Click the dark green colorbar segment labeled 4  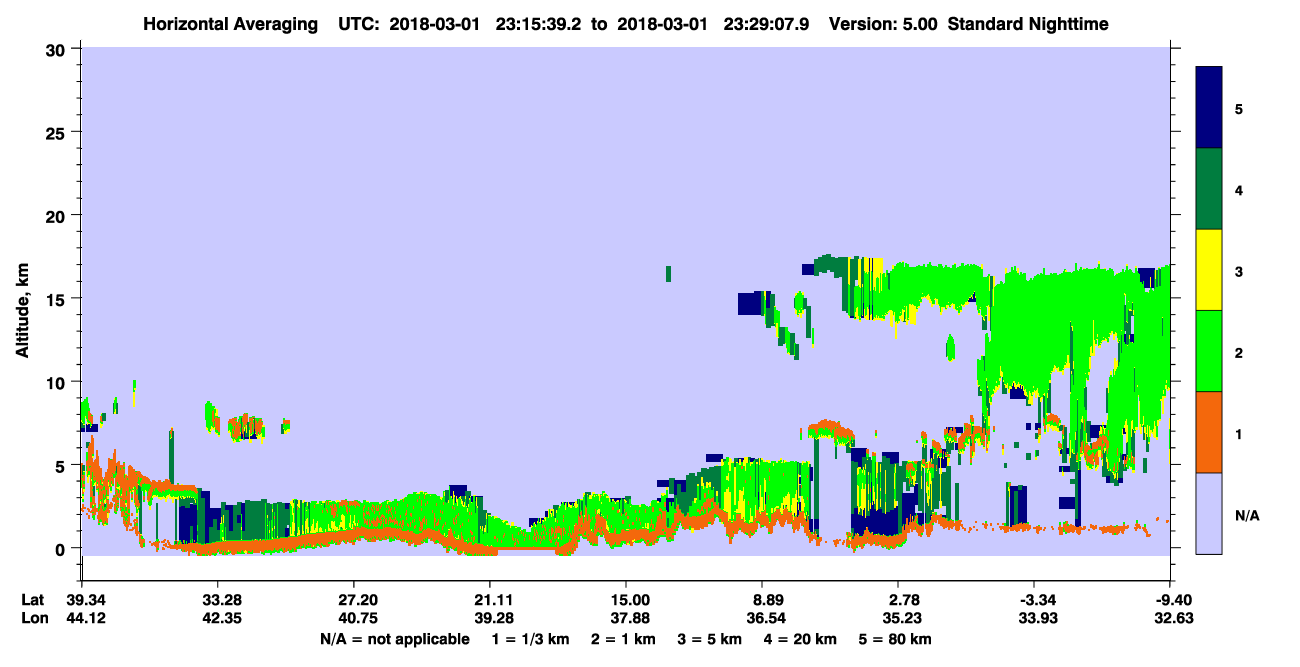point(1209,189)
